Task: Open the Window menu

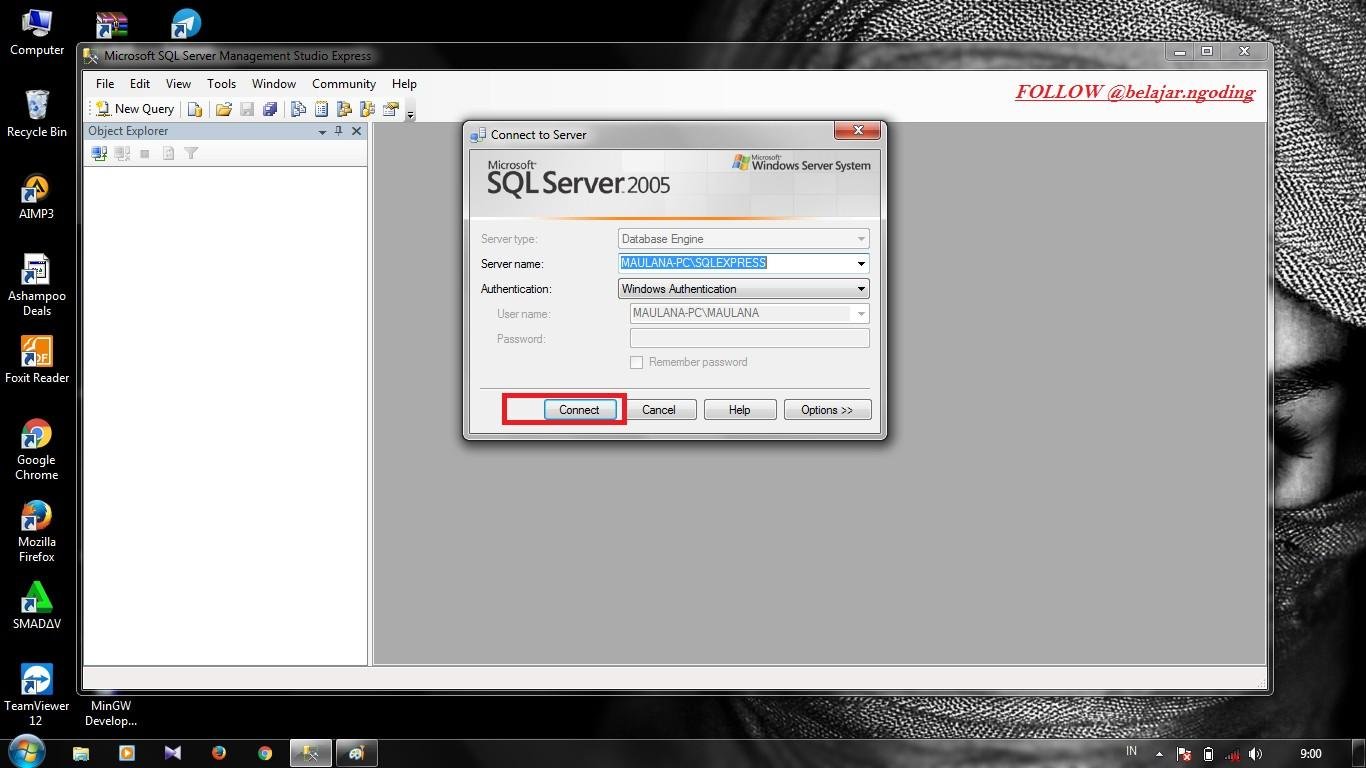Action: 274,84
